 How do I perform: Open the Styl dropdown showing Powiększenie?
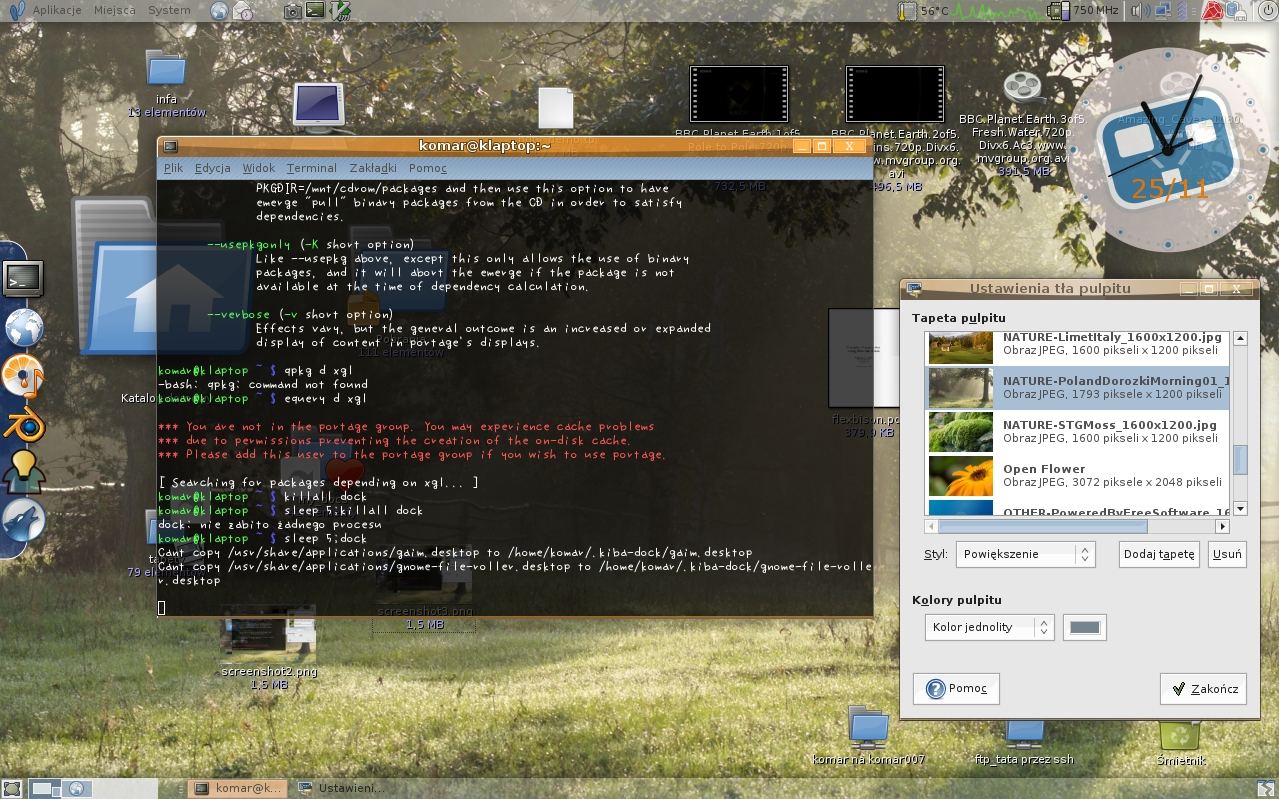click(x=1025, y=554)
